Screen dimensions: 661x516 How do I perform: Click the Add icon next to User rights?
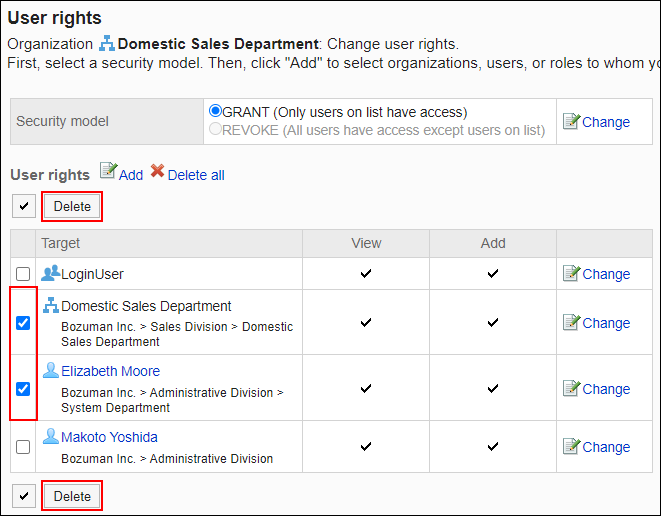point(108,171)
